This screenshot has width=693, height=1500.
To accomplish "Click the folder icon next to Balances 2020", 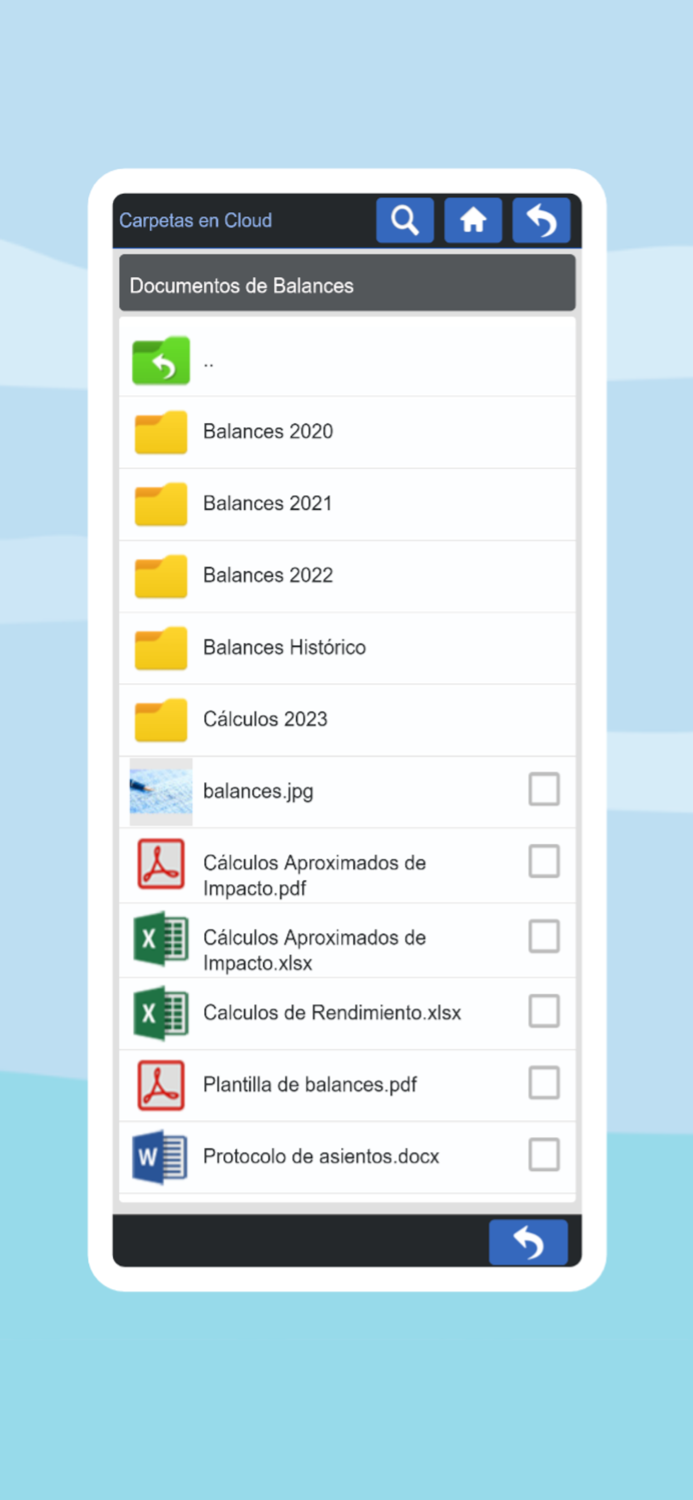I will (160, 431).
